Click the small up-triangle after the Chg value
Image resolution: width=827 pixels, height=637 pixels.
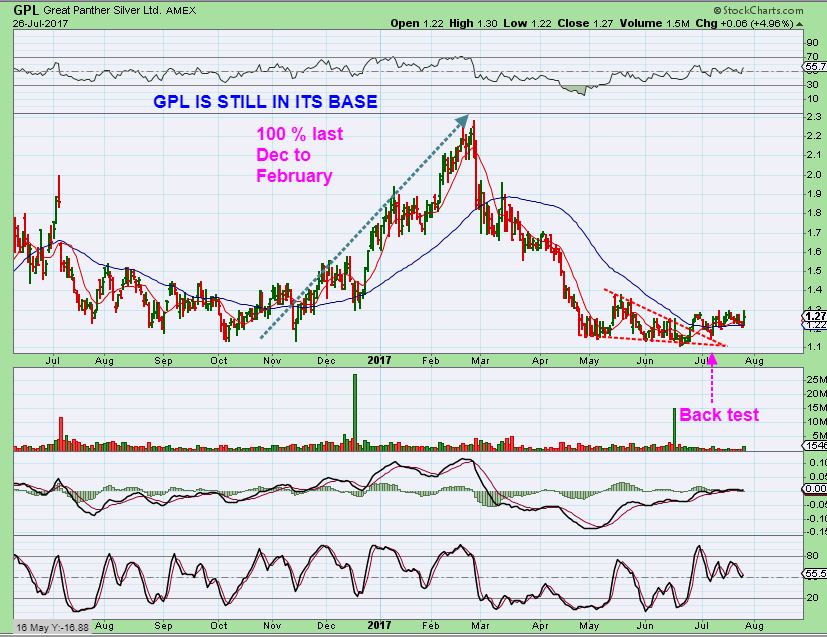[x=800, y=24]
